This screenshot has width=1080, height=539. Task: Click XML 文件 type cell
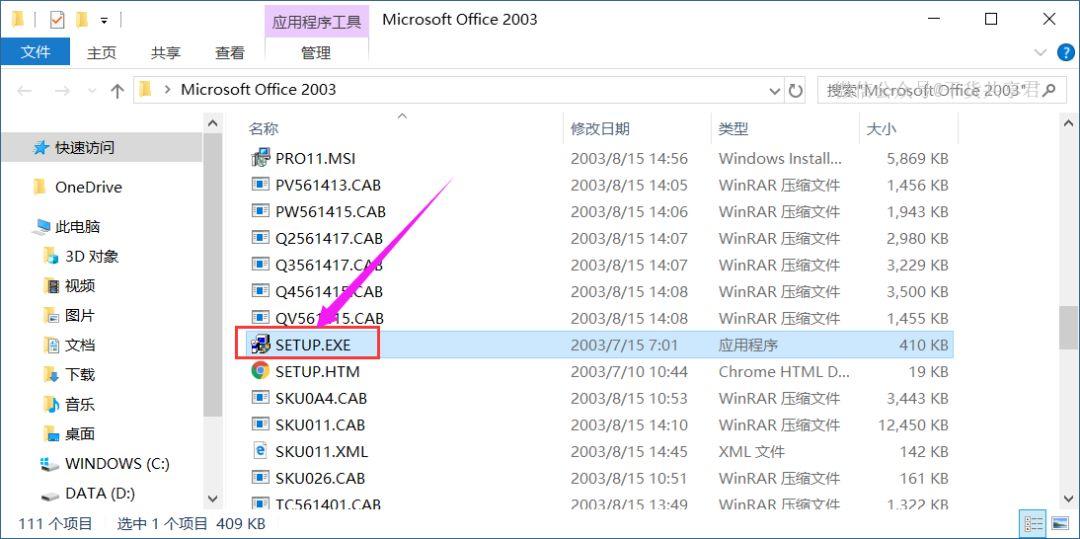coord(751,452)
